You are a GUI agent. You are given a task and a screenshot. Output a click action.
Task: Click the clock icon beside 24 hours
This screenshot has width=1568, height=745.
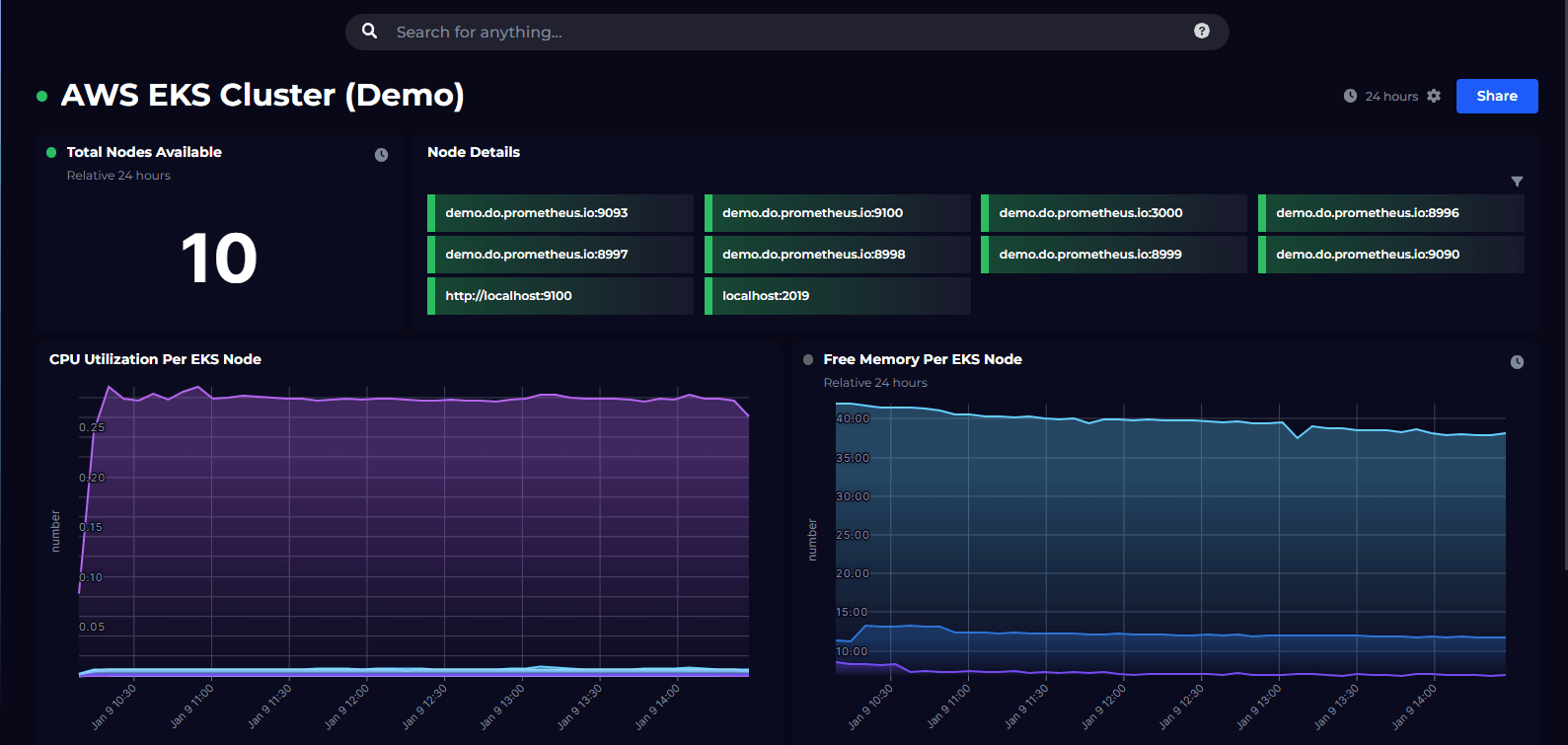click(x=1350, y=96)
